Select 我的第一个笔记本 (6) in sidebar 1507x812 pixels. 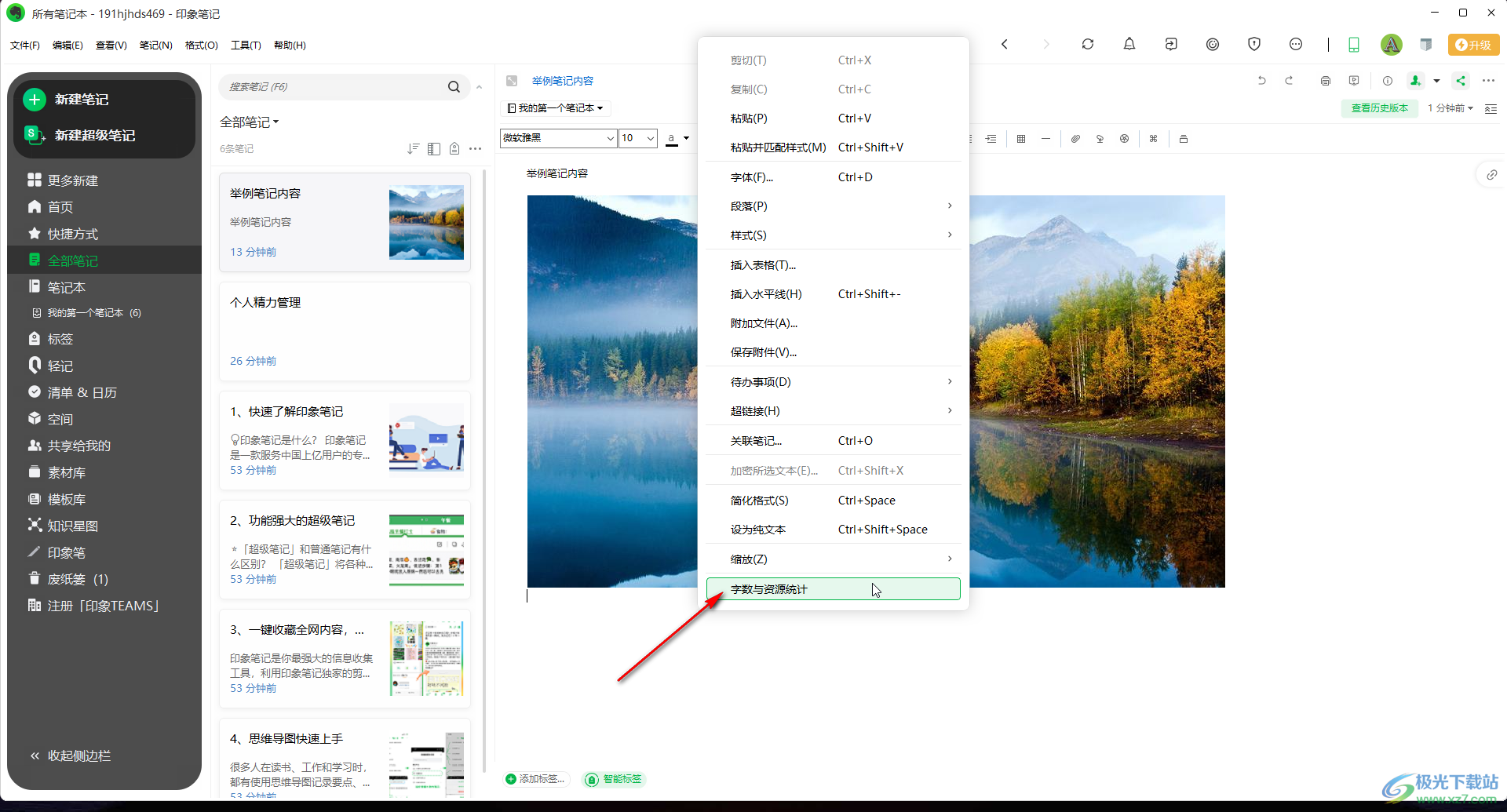(x=86, y=312)
